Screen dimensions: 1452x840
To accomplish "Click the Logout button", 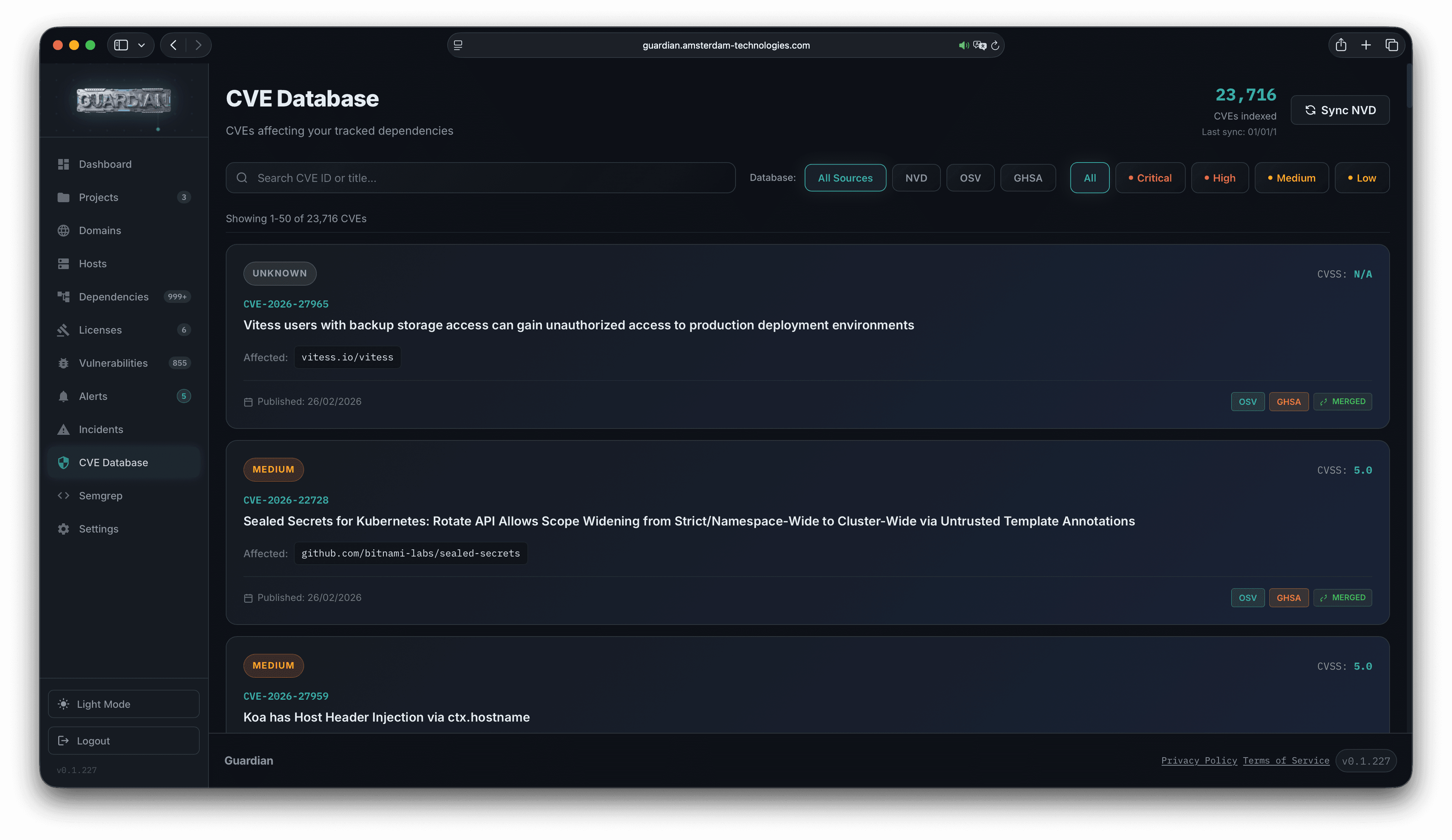I will coord(124,741).
